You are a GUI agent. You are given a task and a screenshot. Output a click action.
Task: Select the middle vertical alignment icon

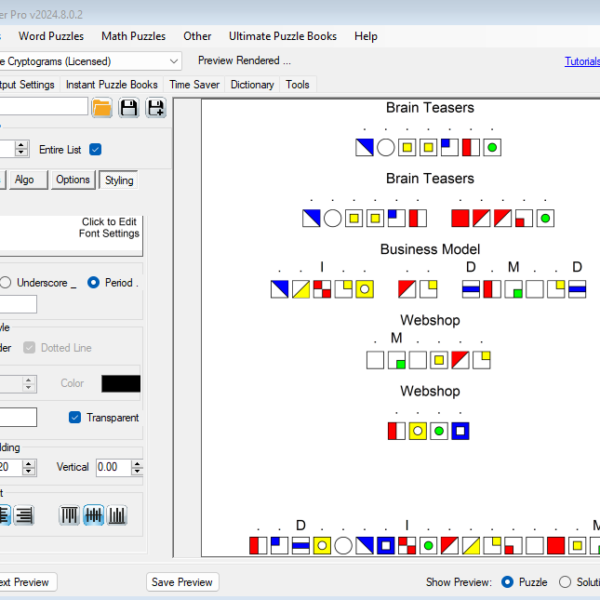click(x=93, y=515)
